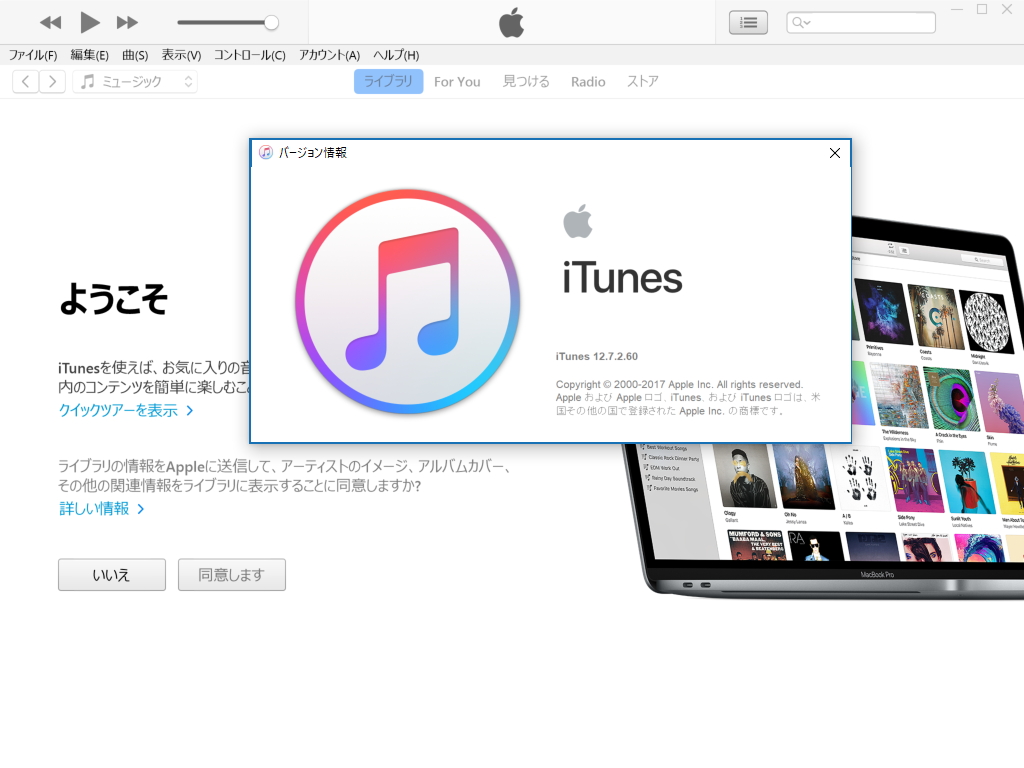The height and width of the screenshot is (768, 1024).
Task: Click the Apple logo in the toolbar
Action: tap(511, 22)
